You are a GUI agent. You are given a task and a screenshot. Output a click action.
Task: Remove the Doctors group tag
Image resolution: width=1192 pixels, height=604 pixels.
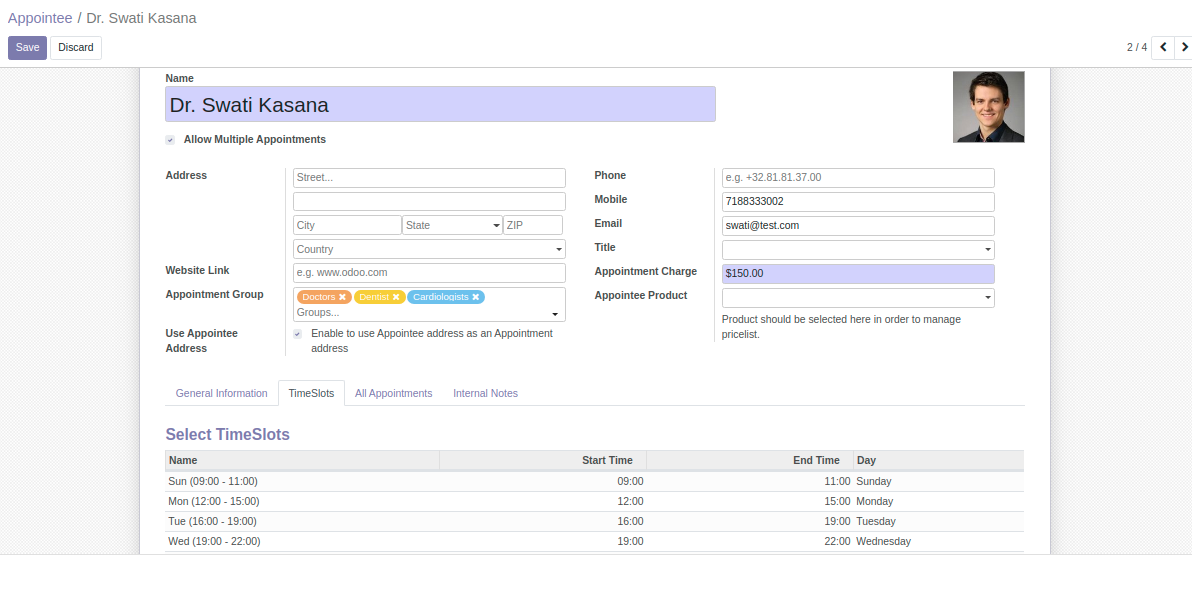point(342,297)
